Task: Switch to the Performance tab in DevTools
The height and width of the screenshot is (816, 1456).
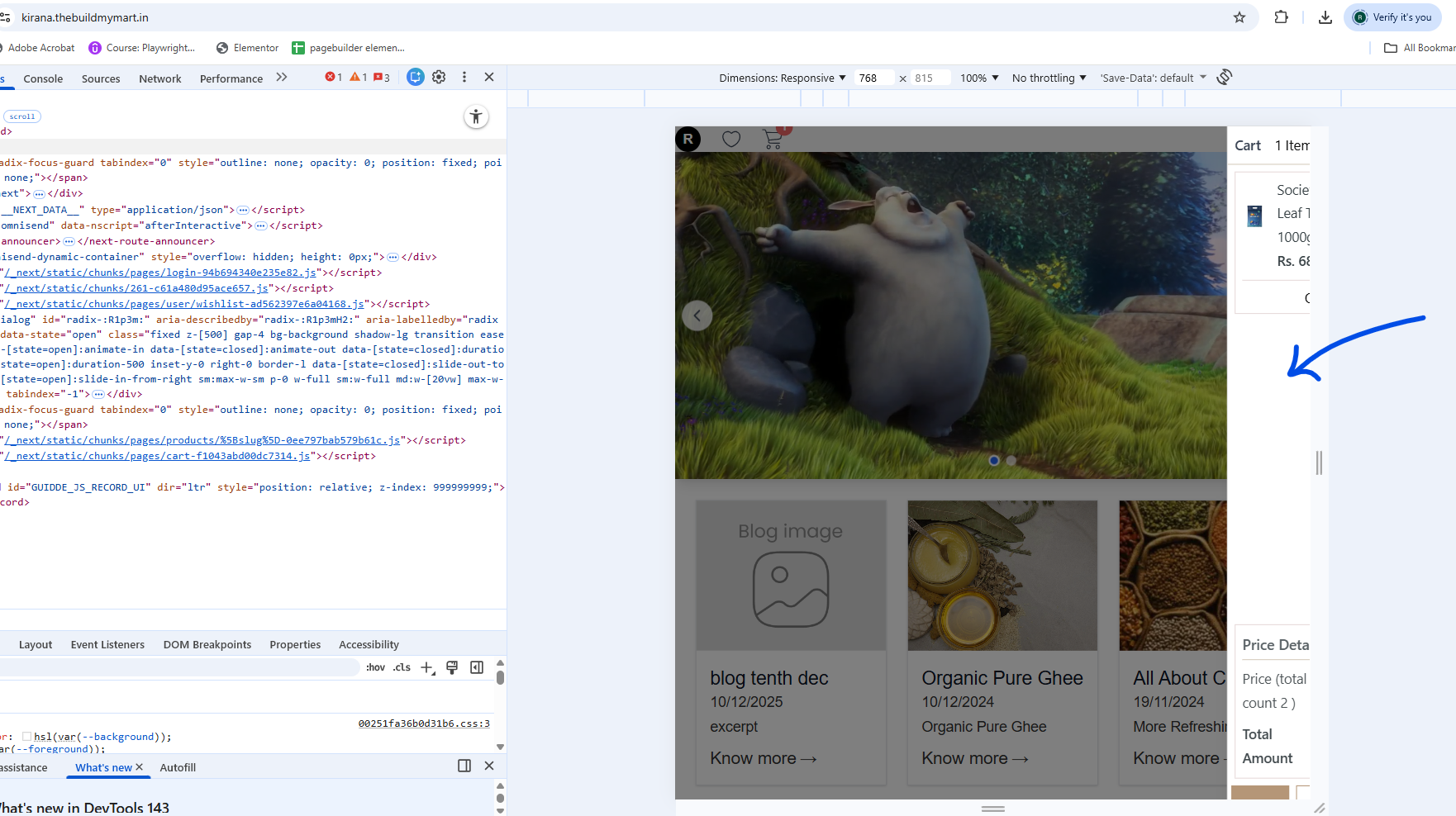Action: [x=231, y=78]
